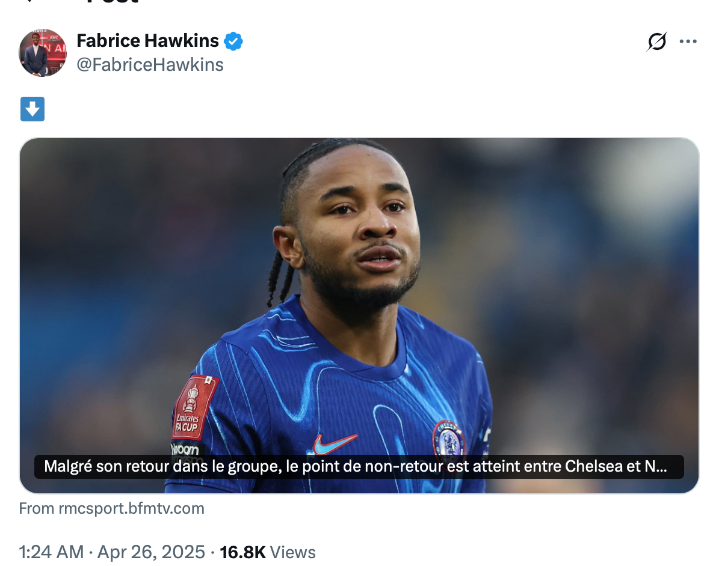The image size is (716, 566).
Task: Click the FA Cup sleeve badge
Action: point(193,407)
